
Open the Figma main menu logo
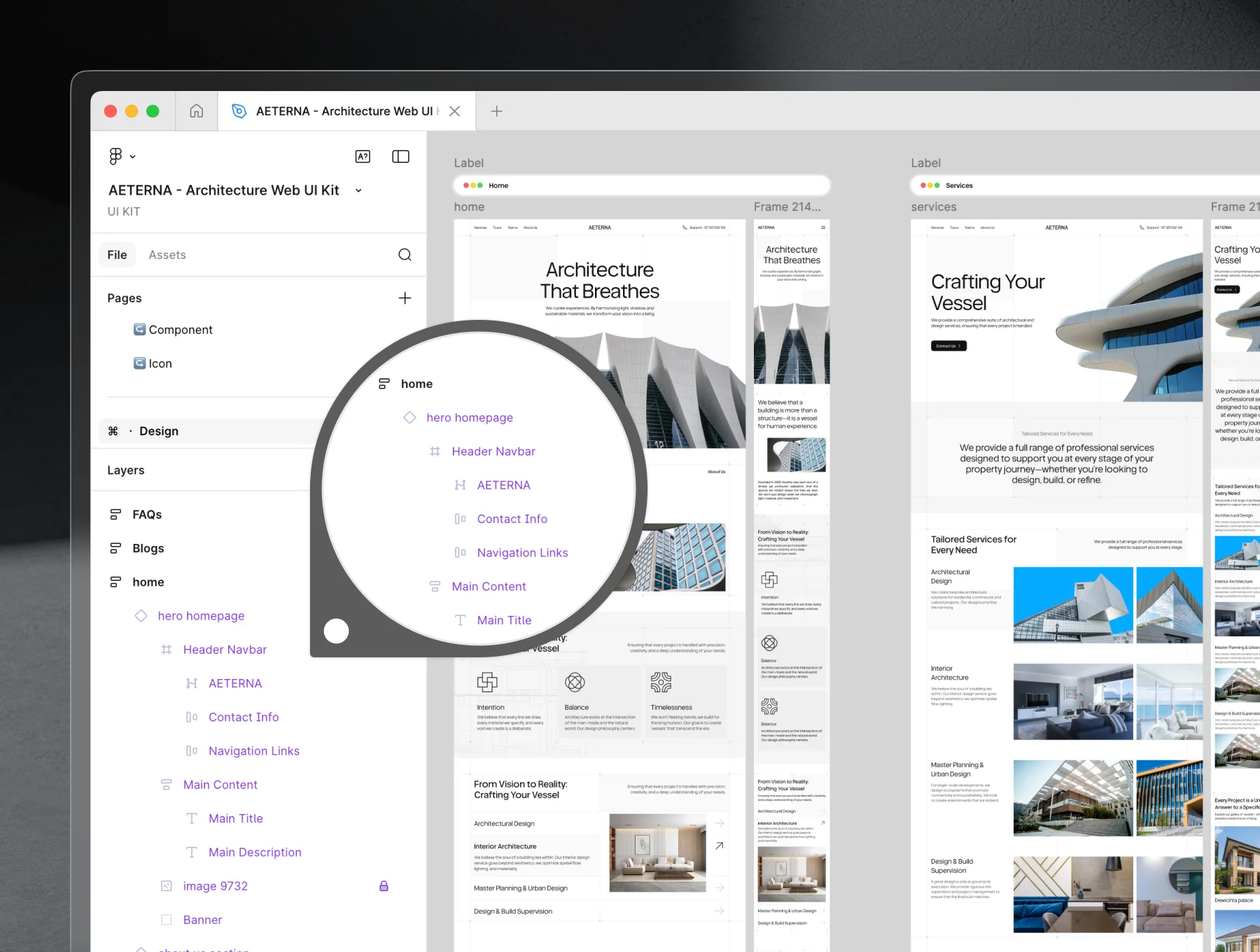pos(115,156)
